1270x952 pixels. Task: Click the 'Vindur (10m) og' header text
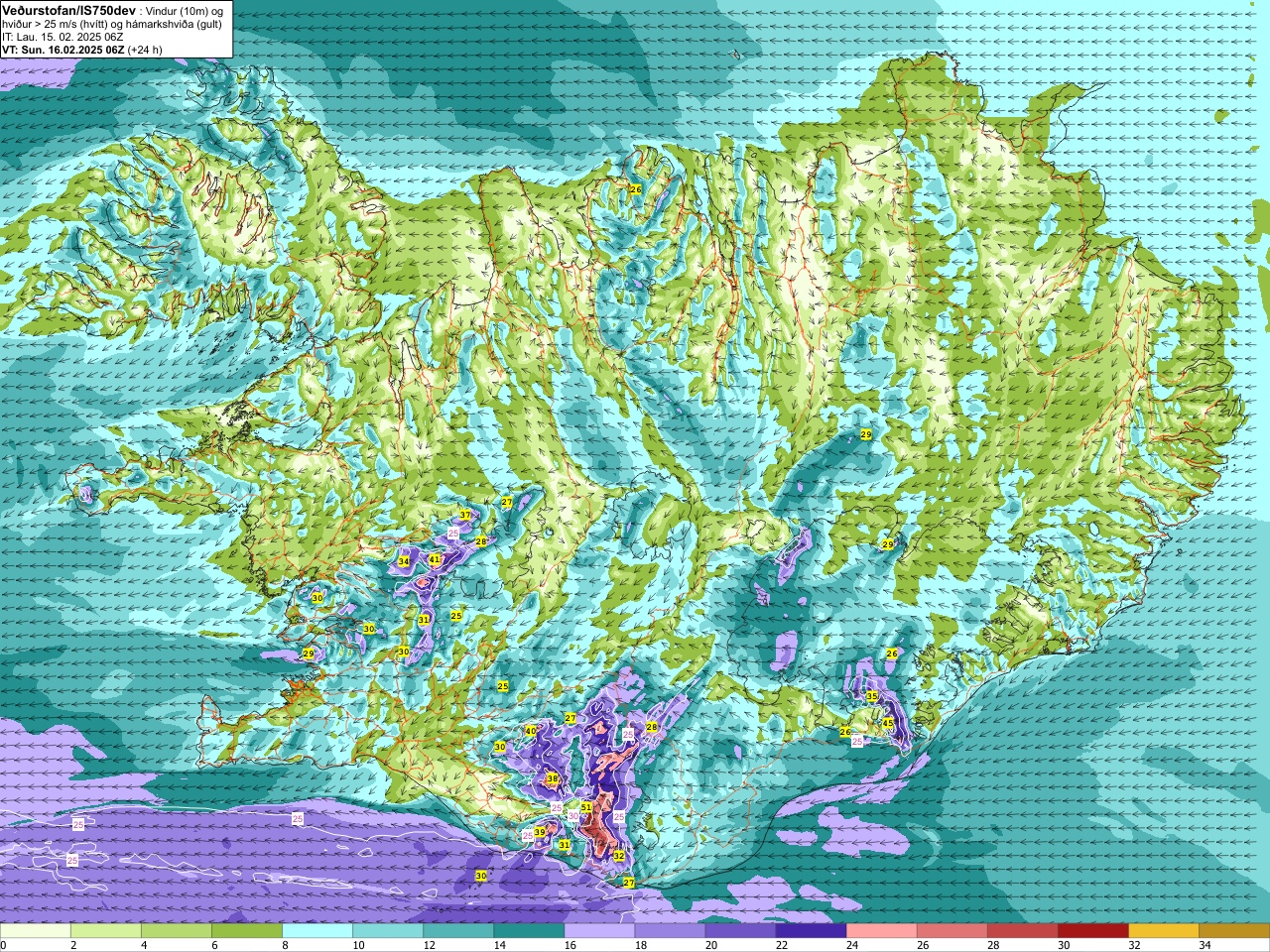(184, 10)
